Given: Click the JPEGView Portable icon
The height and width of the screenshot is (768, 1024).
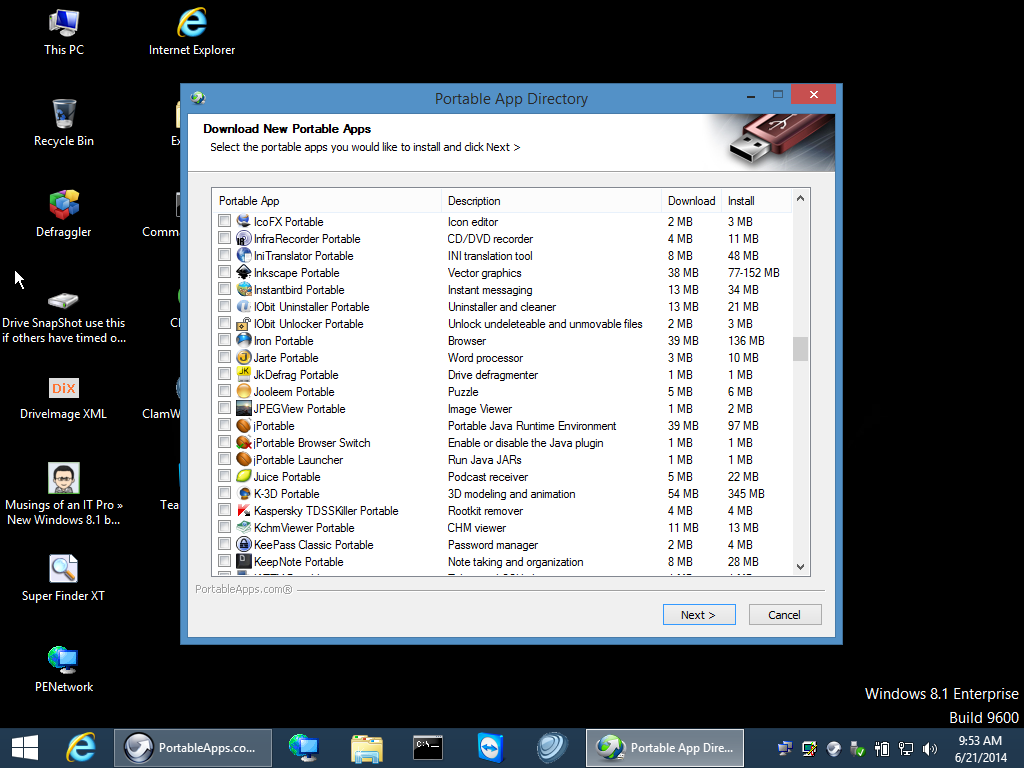Looking at the screenshot, I should point(244,408).
